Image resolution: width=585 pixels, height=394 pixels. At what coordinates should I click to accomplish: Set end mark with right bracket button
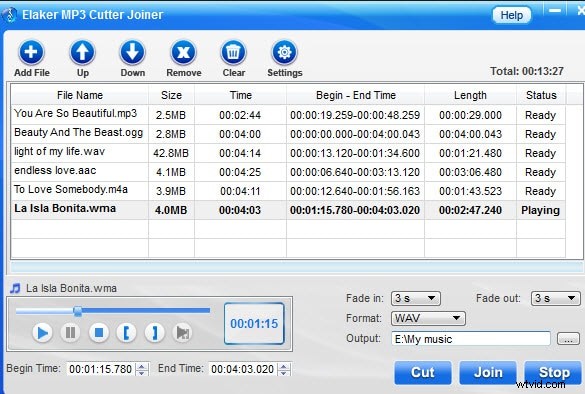tap(154, 332)
